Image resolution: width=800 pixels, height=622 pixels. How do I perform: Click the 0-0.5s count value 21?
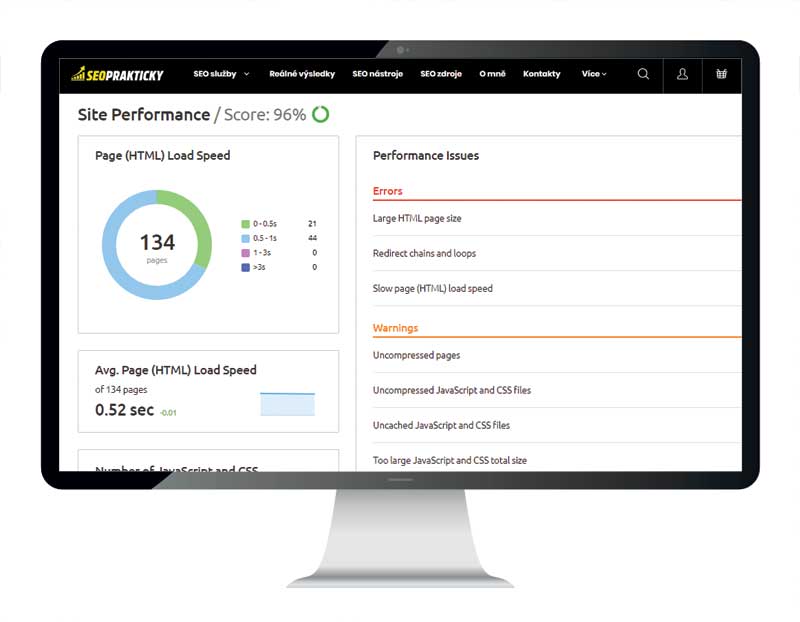point(312,224)
